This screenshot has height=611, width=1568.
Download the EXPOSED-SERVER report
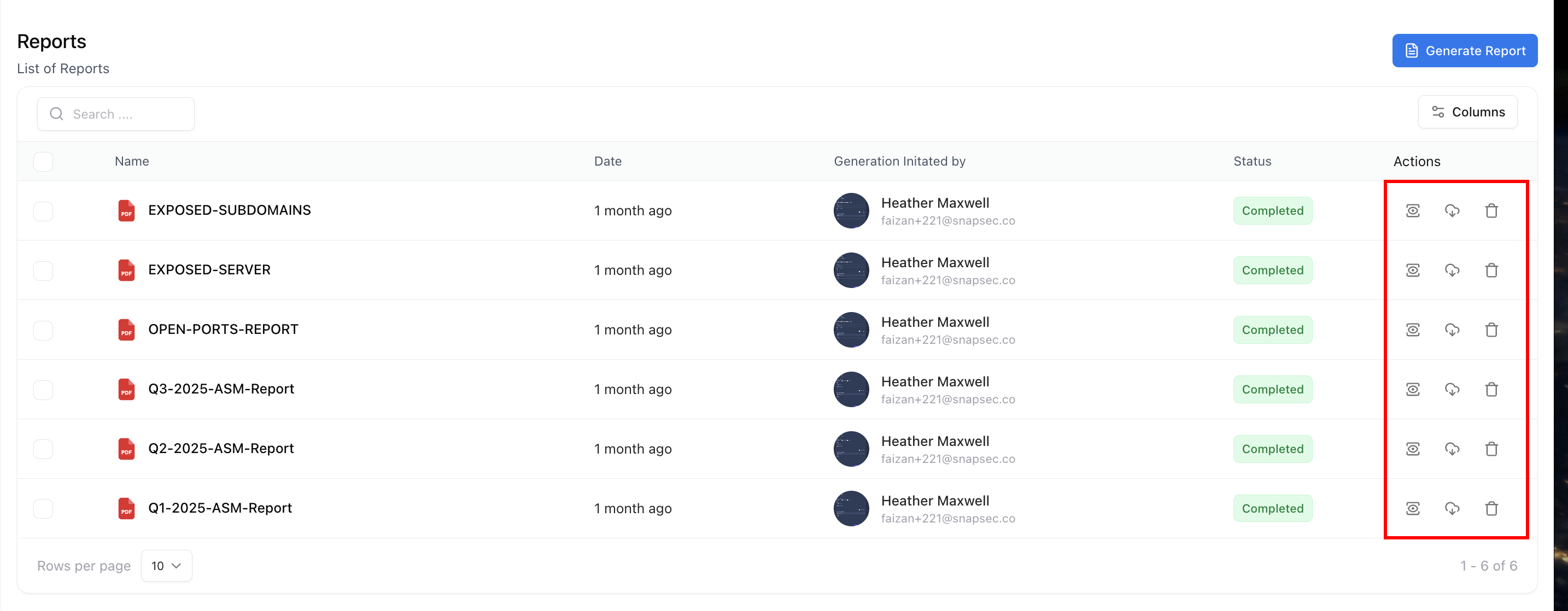pos(1452,270)
